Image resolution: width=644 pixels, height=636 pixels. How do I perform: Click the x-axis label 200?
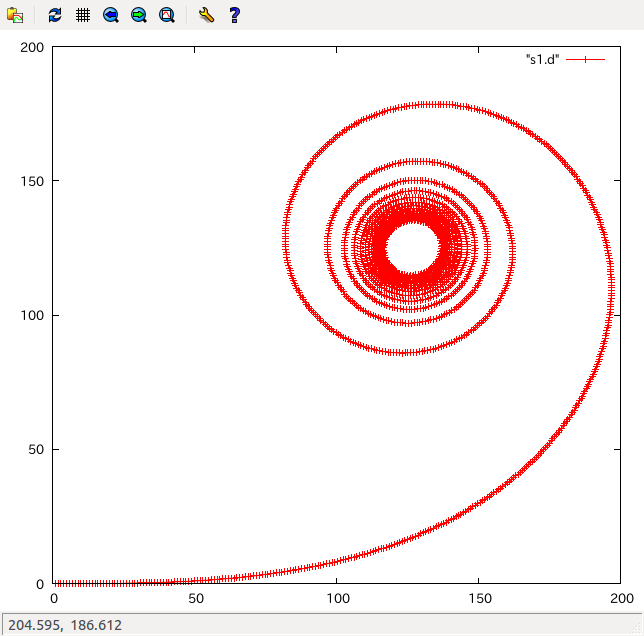pyautogui.click(x=622, y=598)
